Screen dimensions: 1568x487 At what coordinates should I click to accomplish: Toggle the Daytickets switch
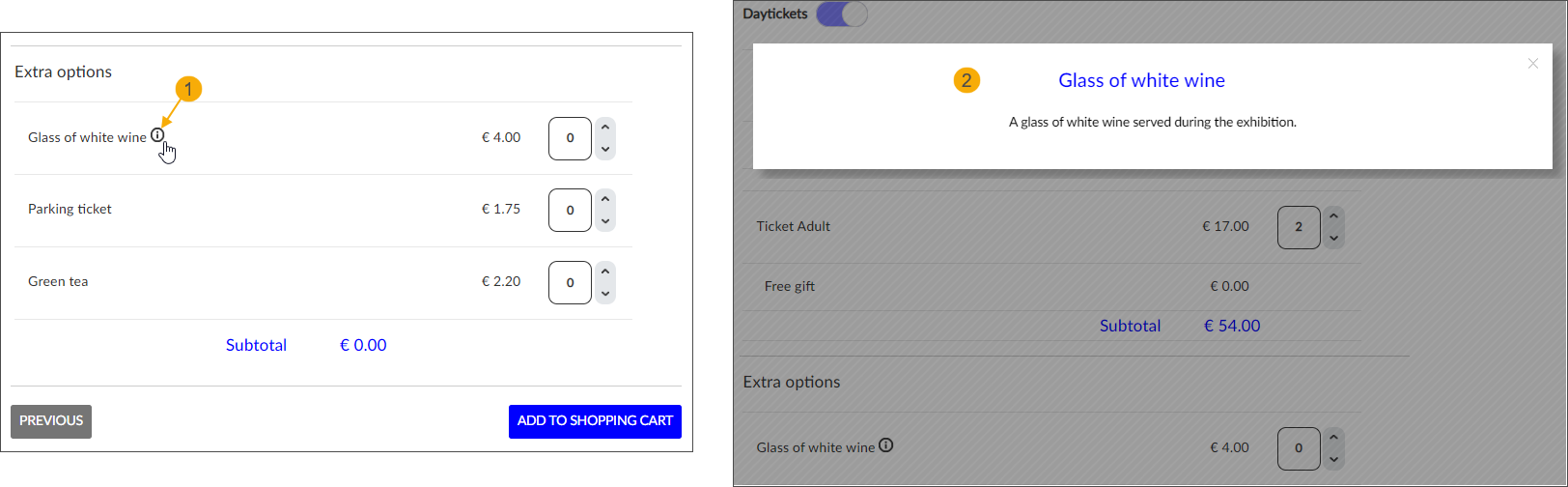842,14
